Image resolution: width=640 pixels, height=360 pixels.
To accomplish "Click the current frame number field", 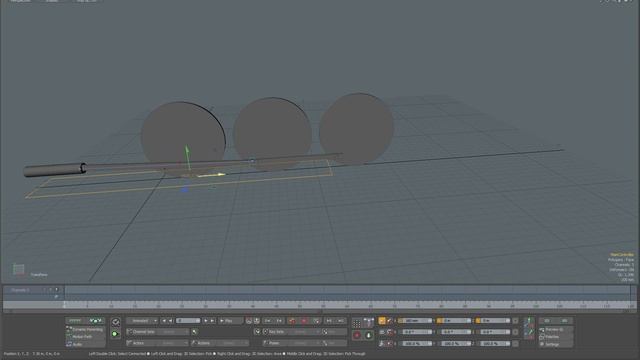I will pos(188,321).
